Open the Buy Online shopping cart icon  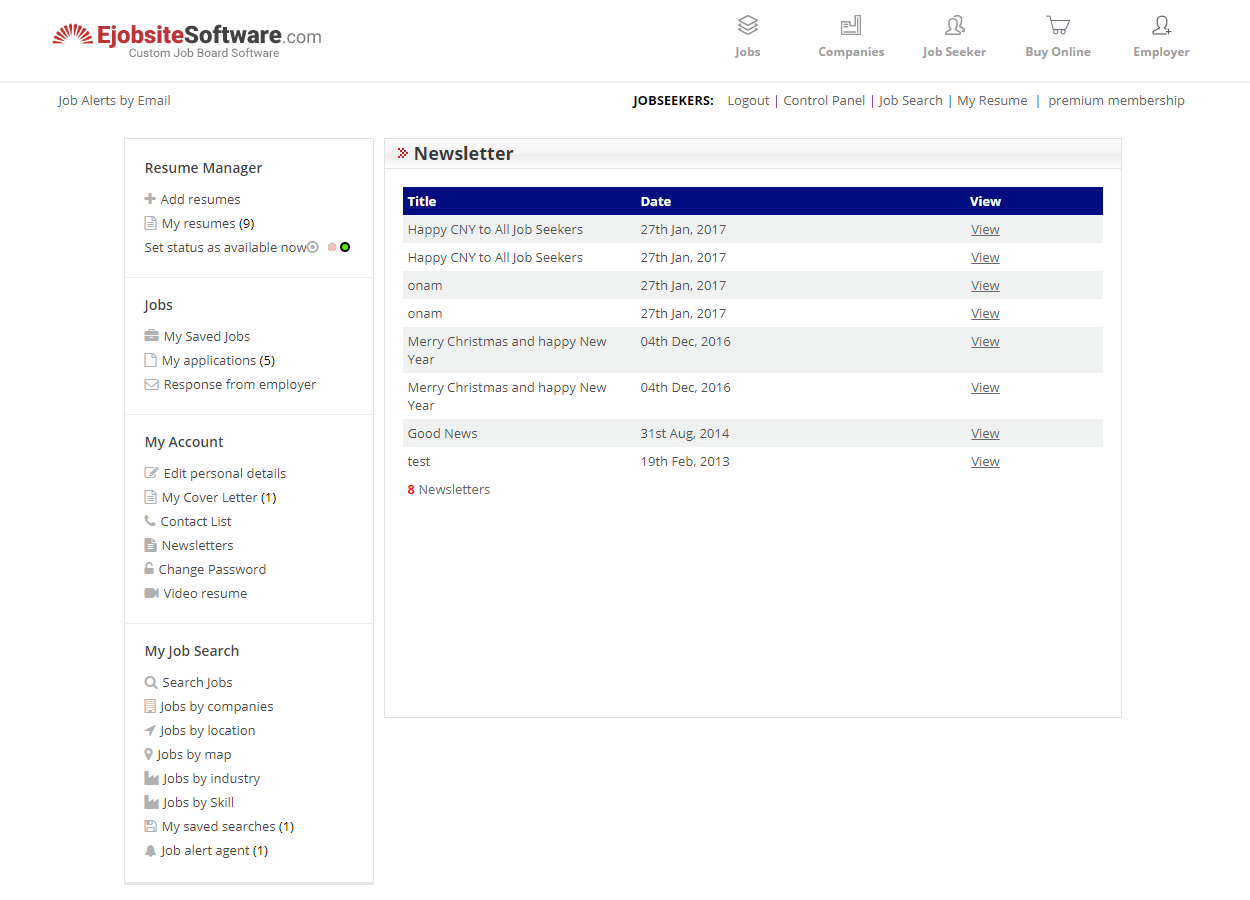coord(1058,25)
